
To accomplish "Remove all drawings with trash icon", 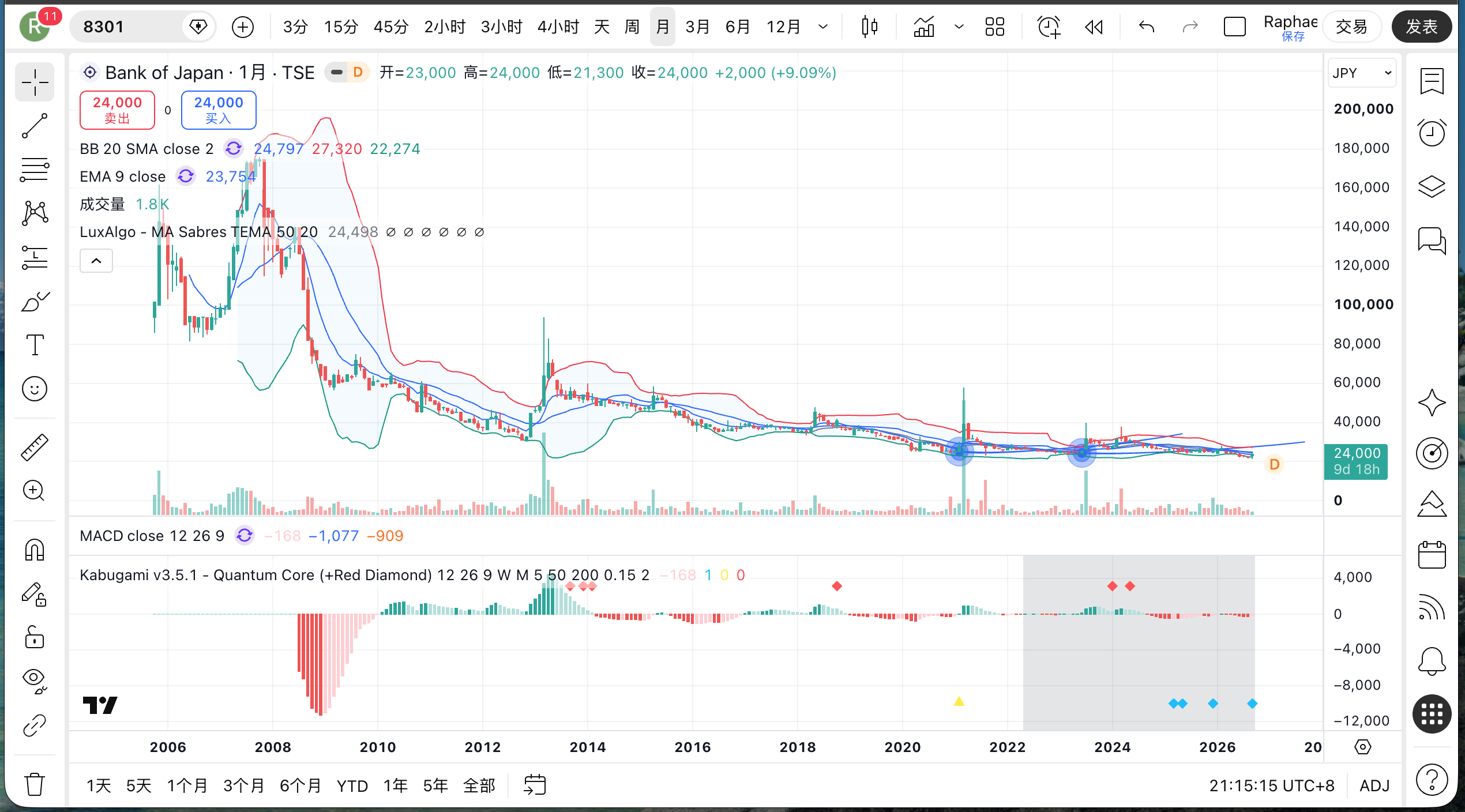I will (x=35, y=784).
